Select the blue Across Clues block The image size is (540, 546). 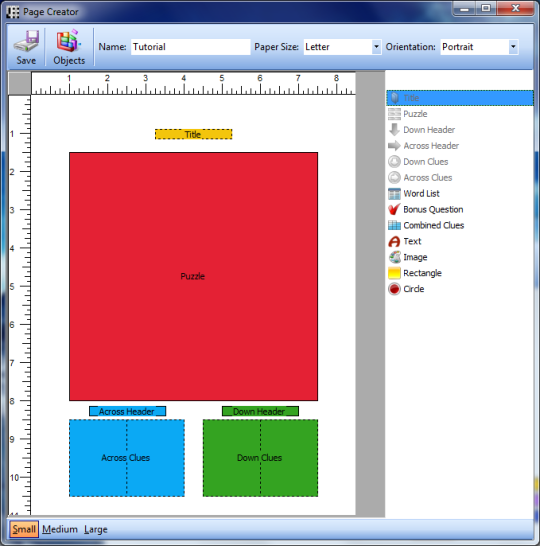pyautogui.click(x=127, y=458)
